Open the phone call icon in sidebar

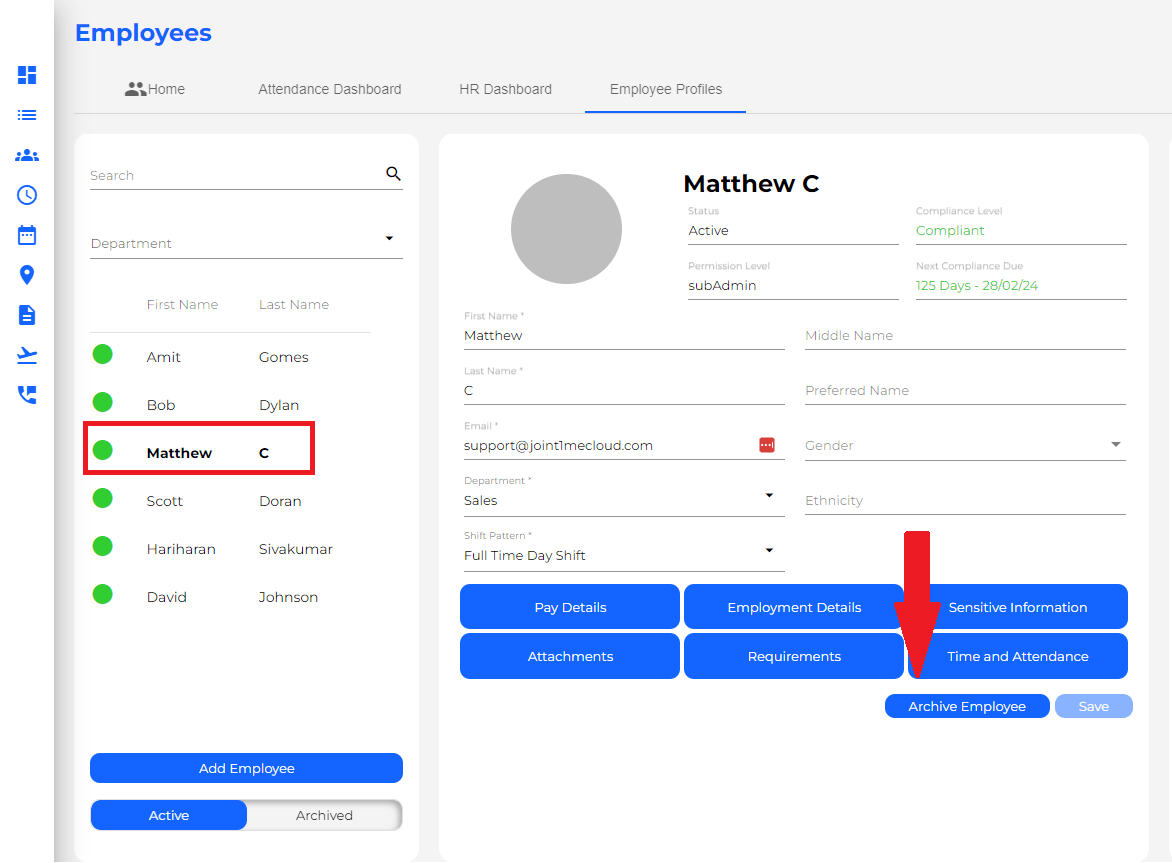click(26, 394)
